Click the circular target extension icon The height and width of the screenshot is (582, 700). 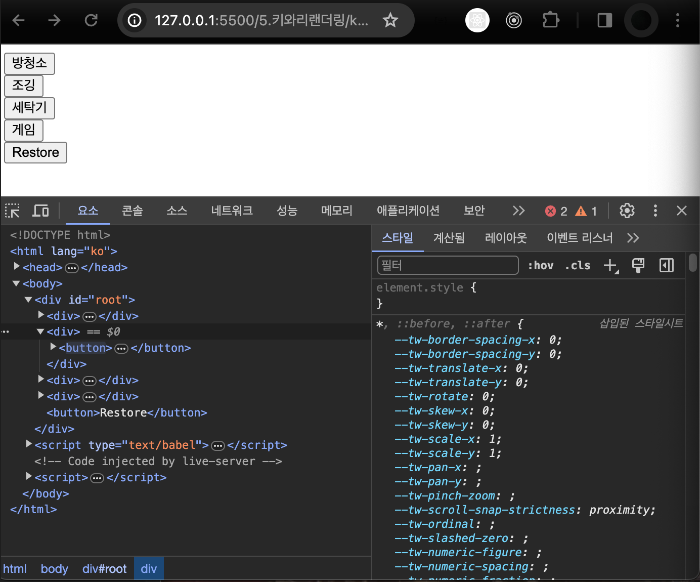click(x=514, y=20)
